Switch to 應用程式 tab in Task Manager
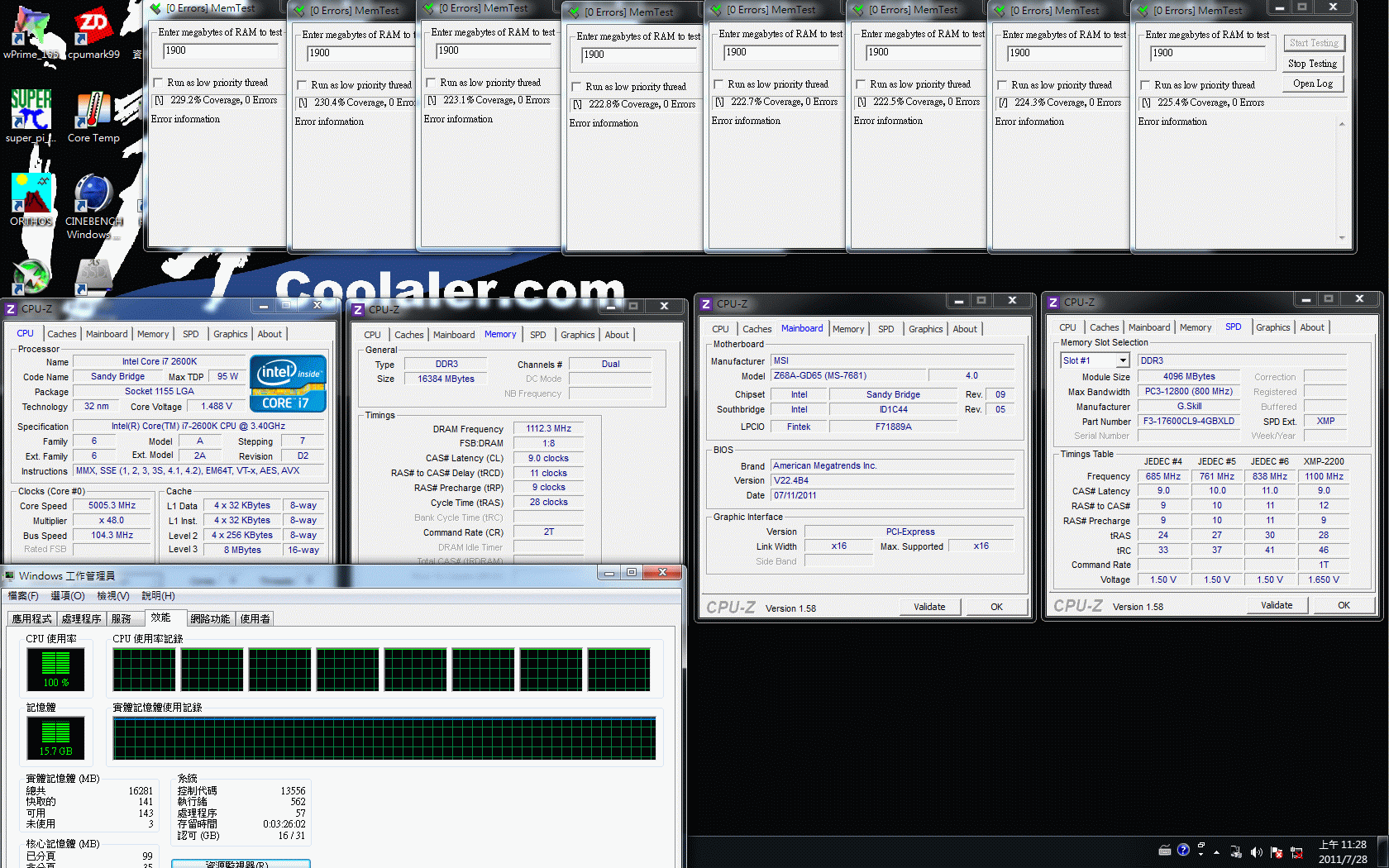The width and height of the screenshot is (1389, 868). coord(31,618)
